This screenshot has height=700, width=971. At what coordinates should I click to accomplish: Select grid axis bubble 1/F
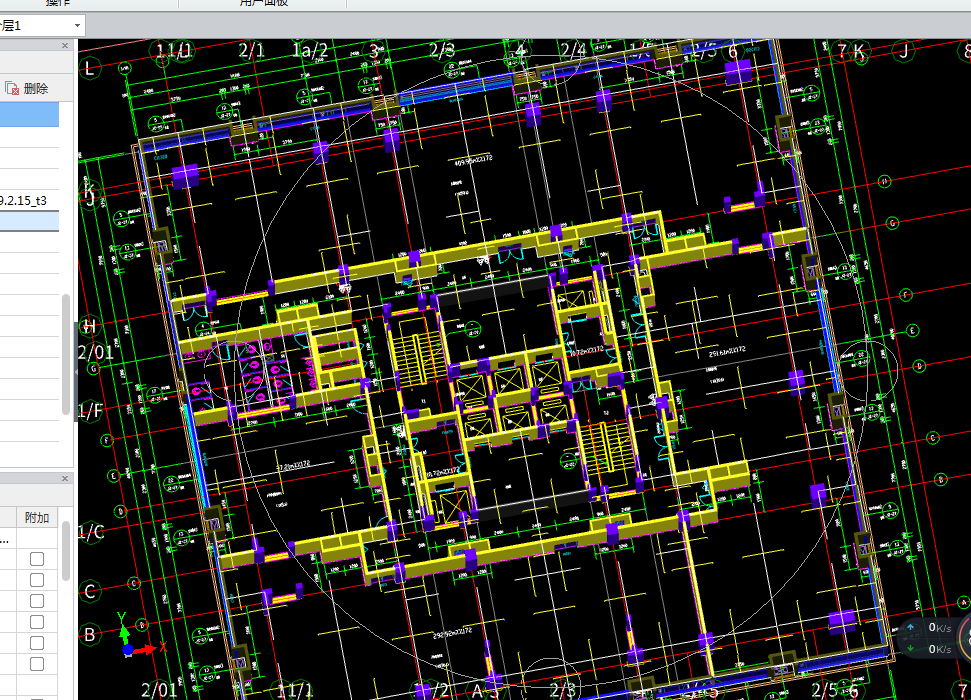tap(90, 411)
